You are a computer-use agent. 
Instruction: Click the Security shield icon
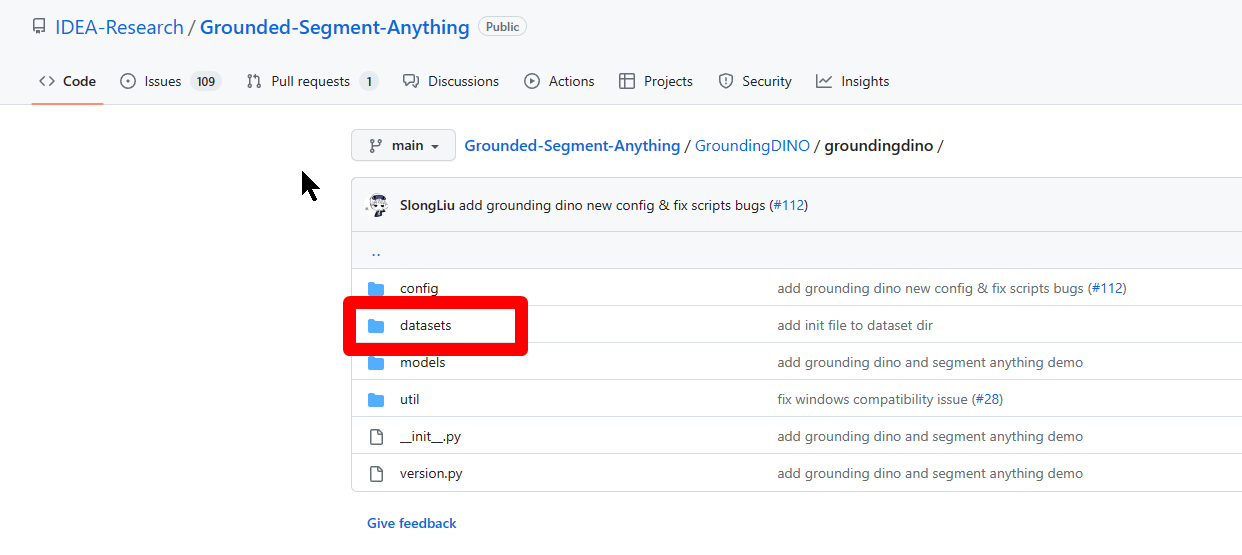pyautogui.click(x=726, y=81)
